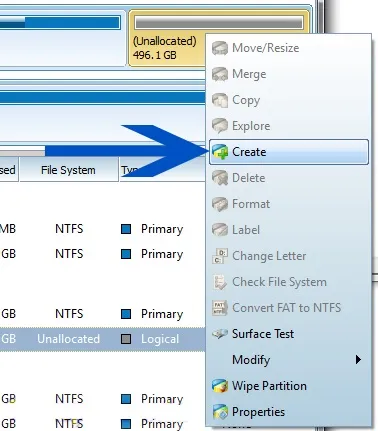Image resolution: width=378 pixels, height=431 pixels.
Task: Choose Copy in the context menu
Action: coord(289,100)
